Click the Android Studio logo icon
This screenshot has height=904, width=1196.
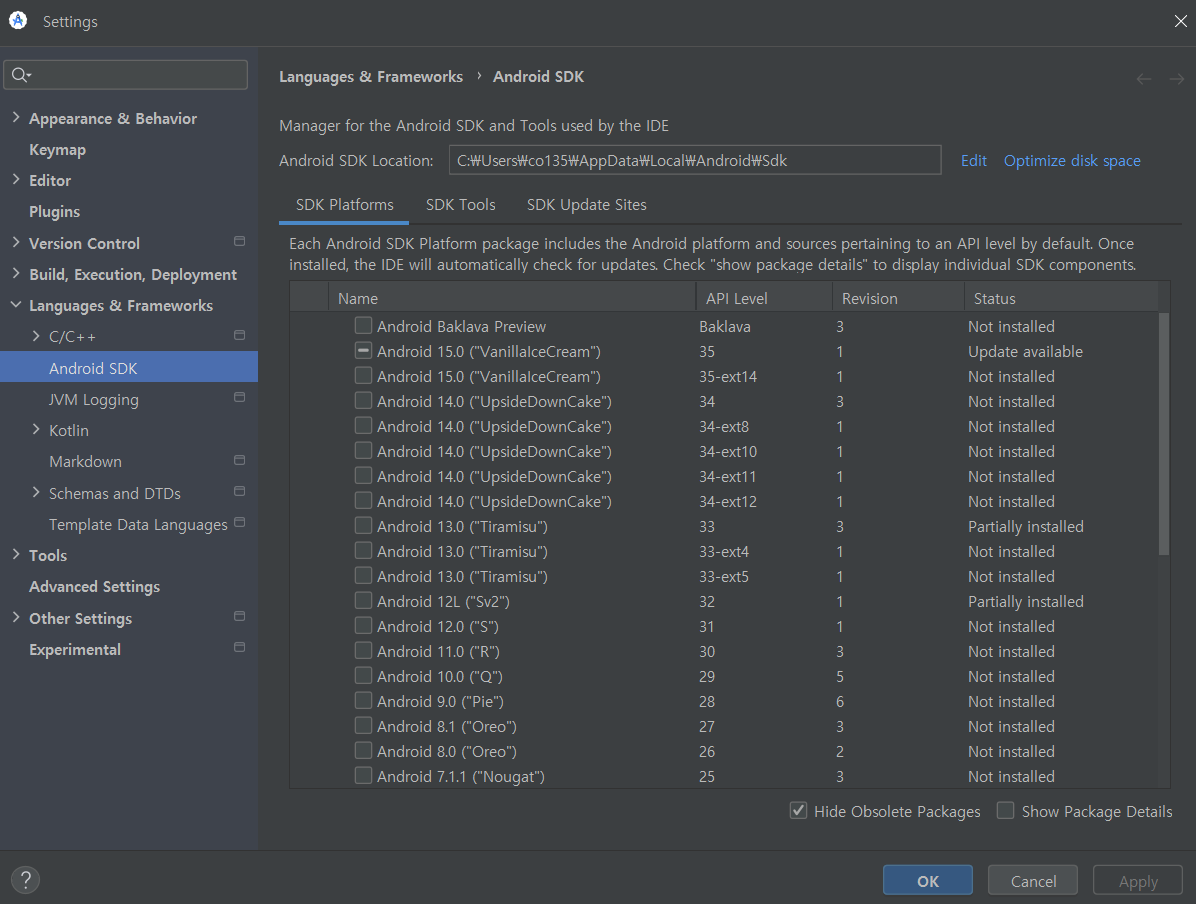coord(18,21)
